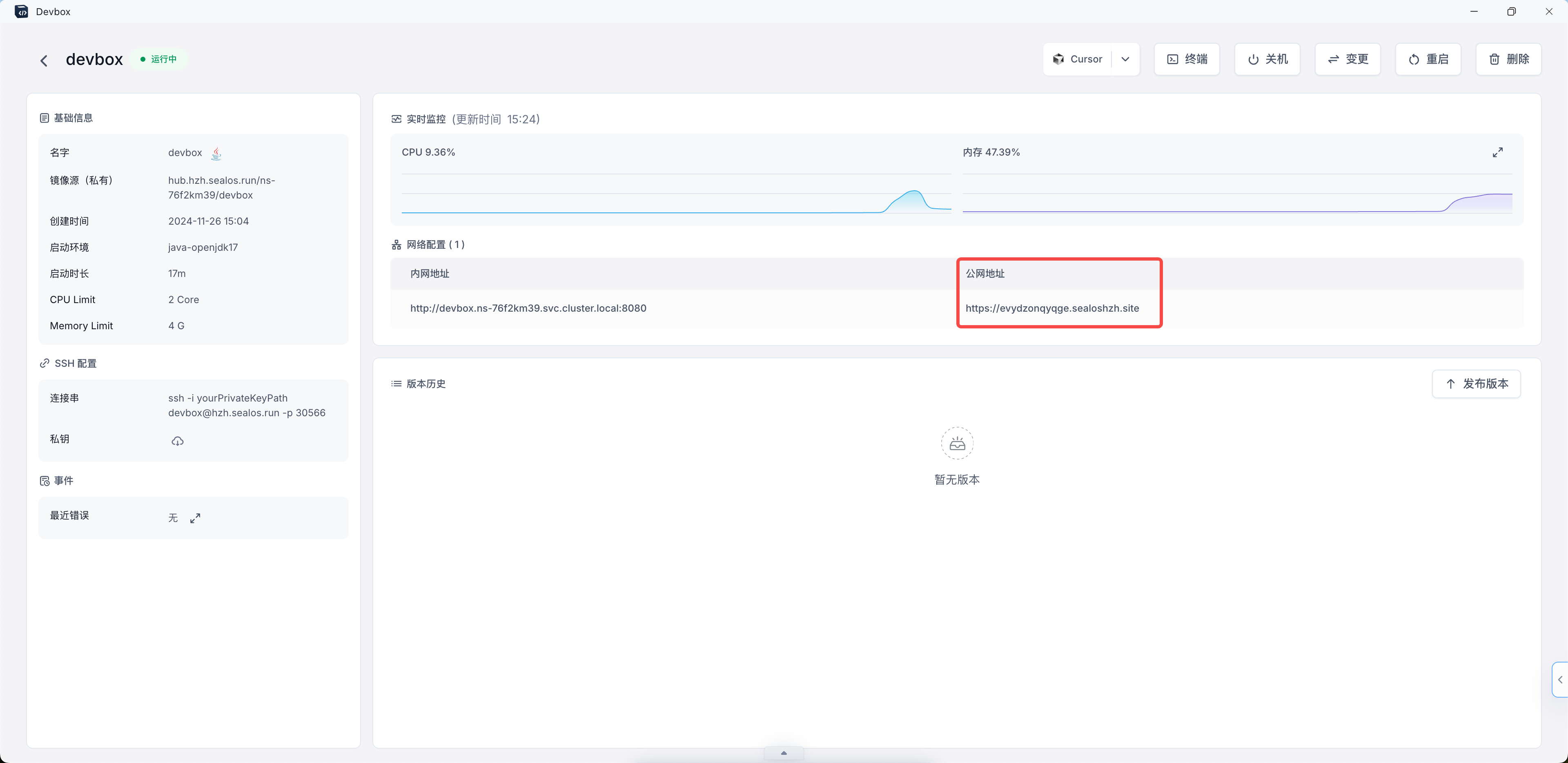Download the SSH private key
Screen dimensions: 1568x763
pyautogui.click(x=177, y=441)
